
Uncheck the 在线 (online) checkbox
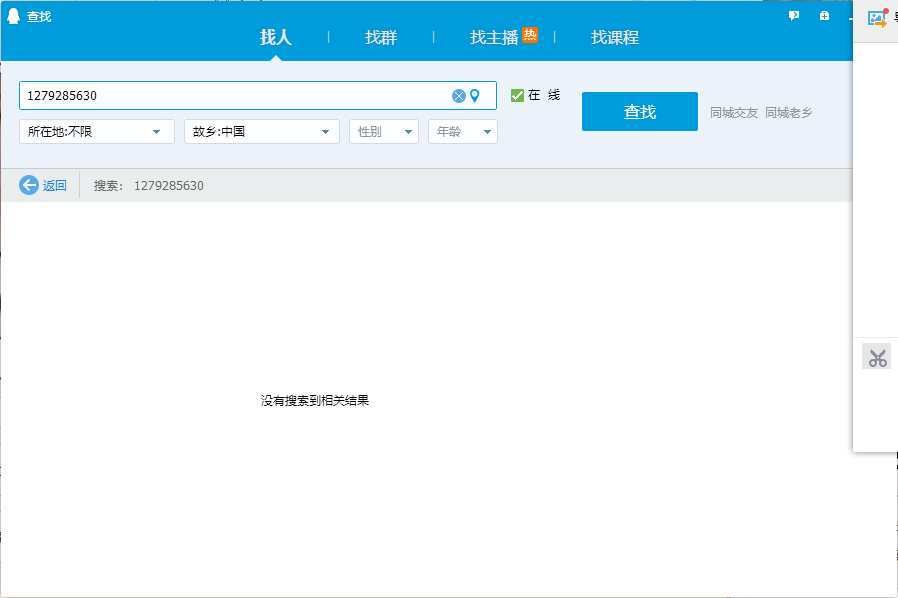pos(517,95)
